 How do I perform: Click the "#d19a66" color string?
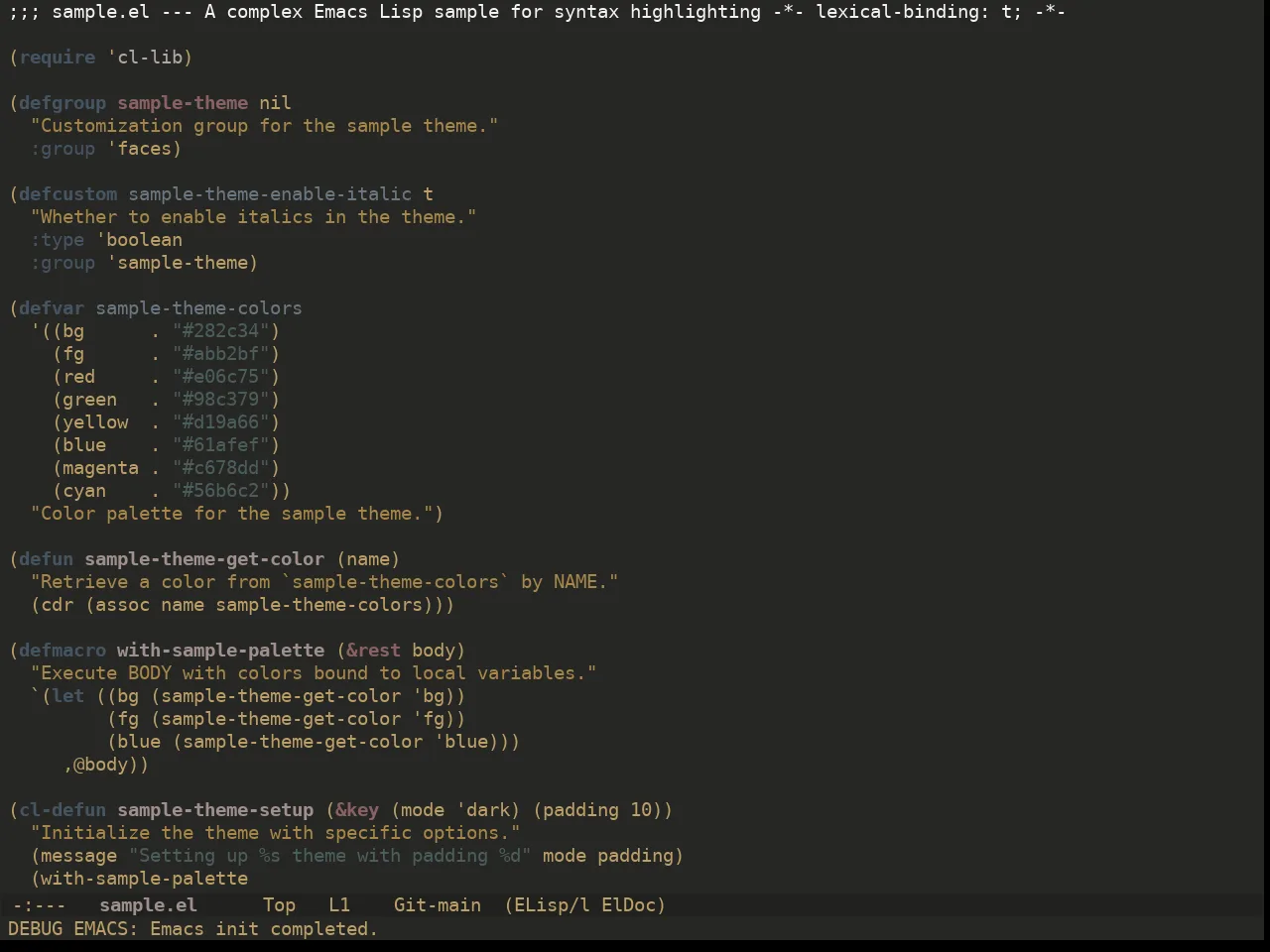tap(221, 422)
